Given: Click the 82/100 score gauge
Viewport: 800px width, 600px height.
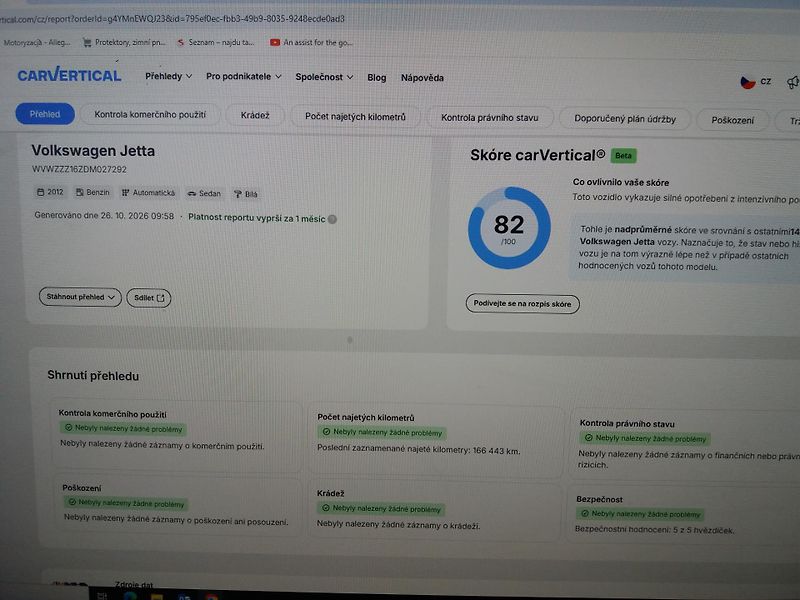Looking at the screenshot, I should (x=509, y=228).
